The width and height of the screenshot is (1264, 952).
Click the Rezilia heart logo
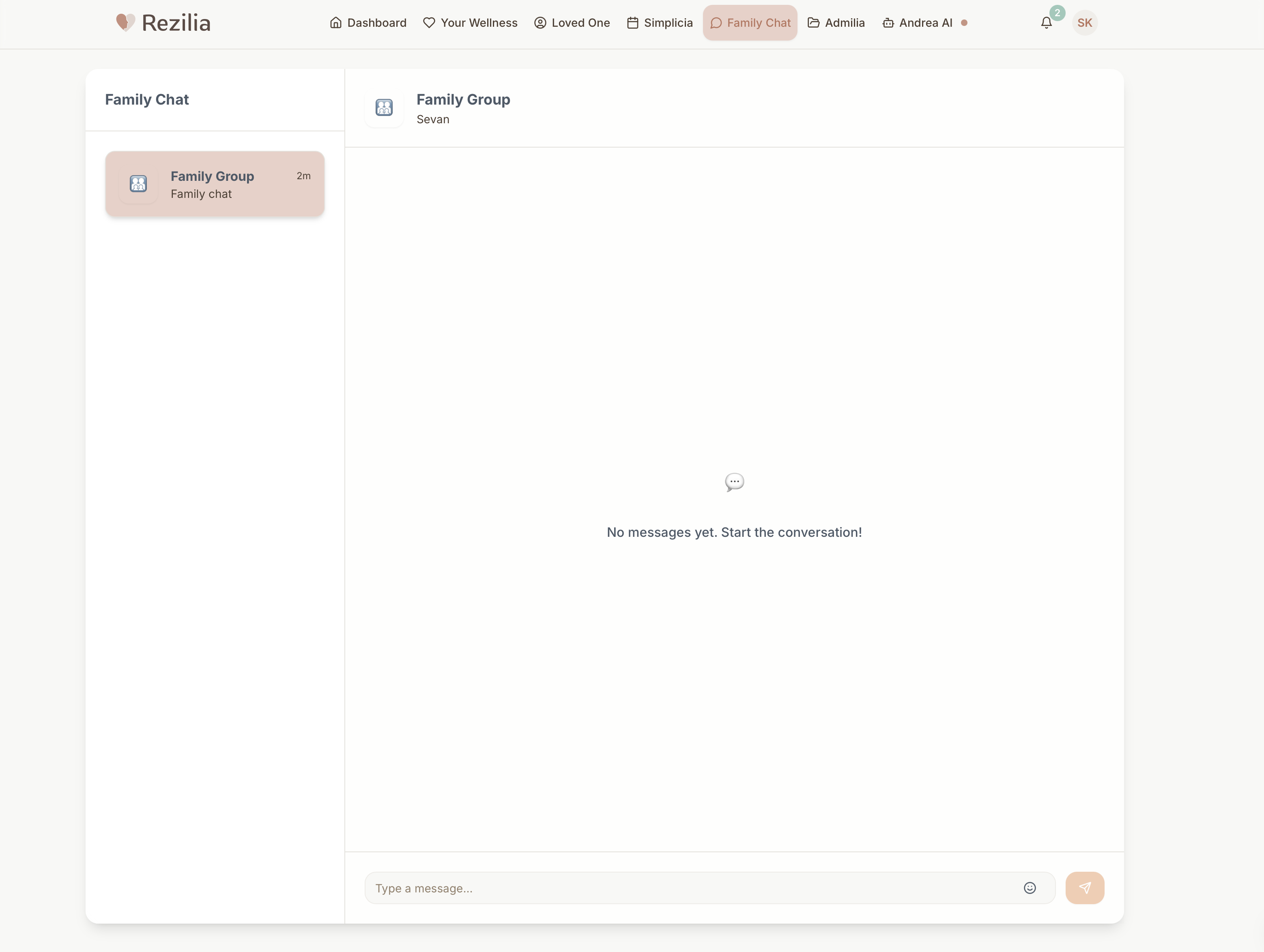125,23
